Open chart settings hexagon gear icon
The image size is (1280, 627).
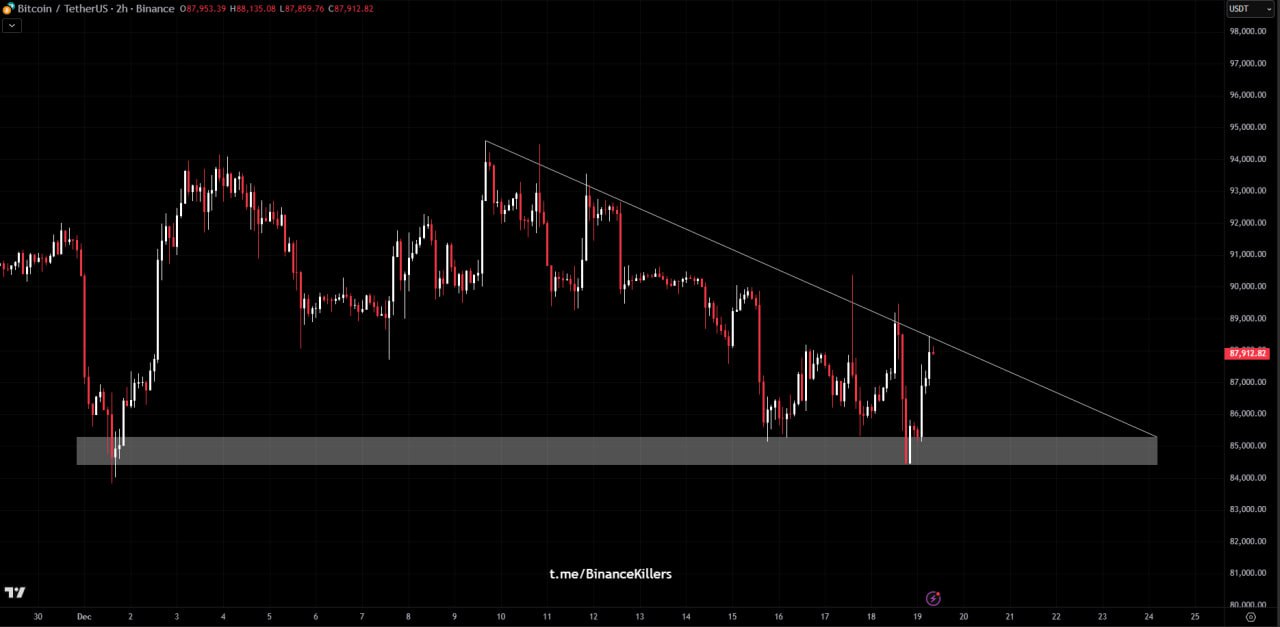point(1250,617)
